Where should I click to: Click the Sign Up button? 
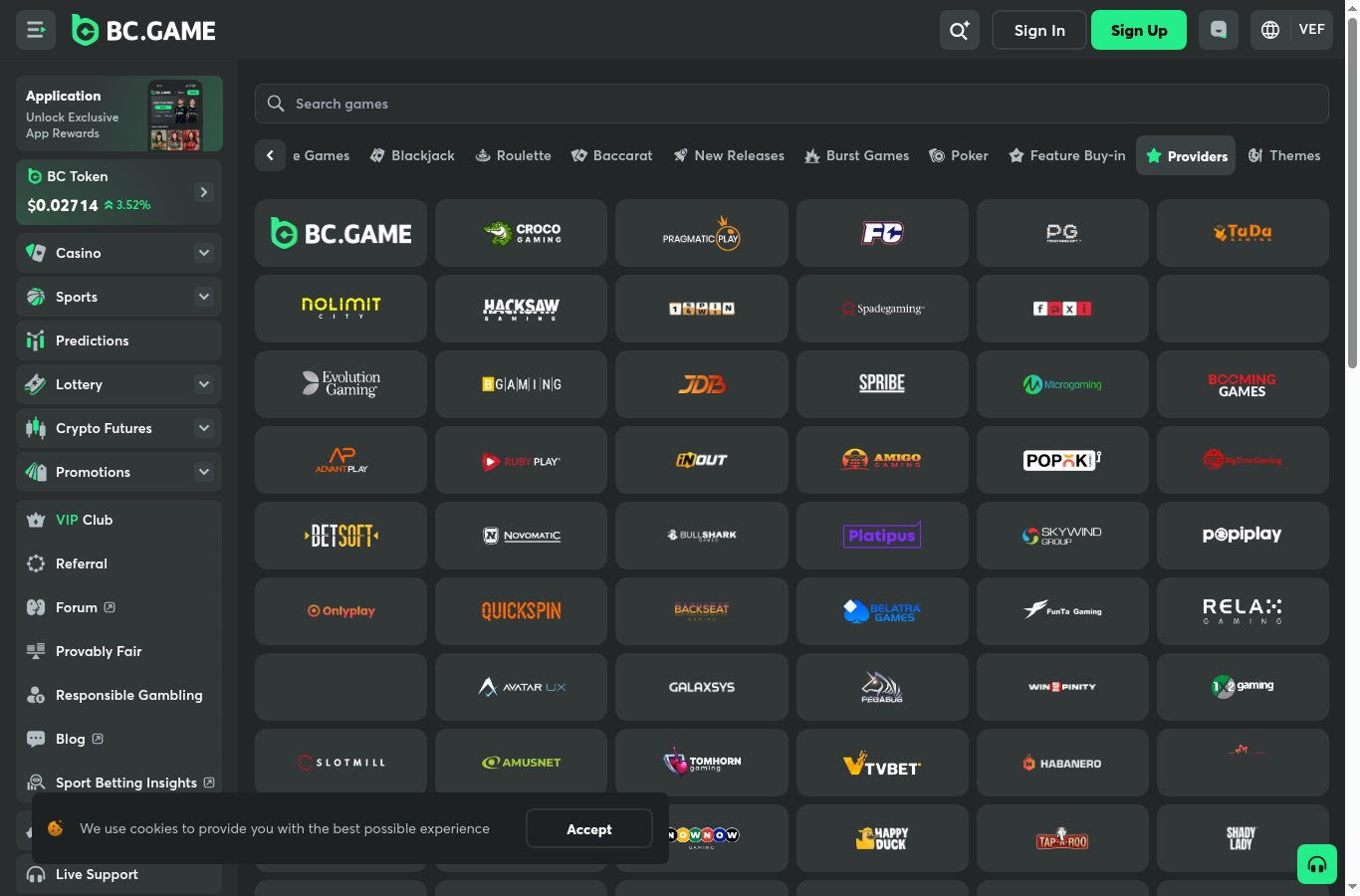point(1139,30)
